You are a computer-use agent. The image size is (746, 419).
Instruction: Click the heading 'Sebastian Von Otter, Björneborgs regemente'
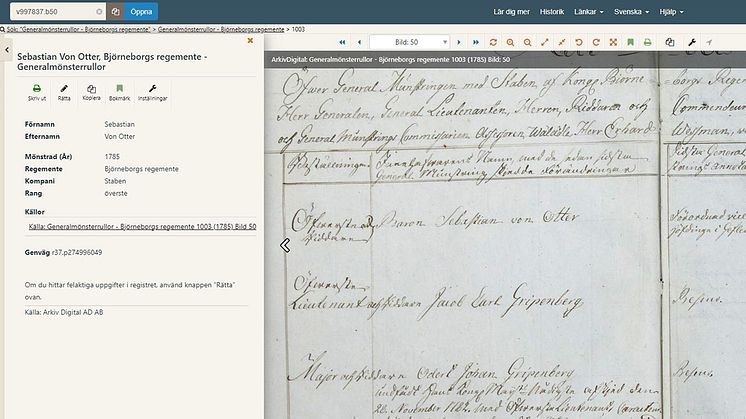pyautogui.click(x=112, y=62)
